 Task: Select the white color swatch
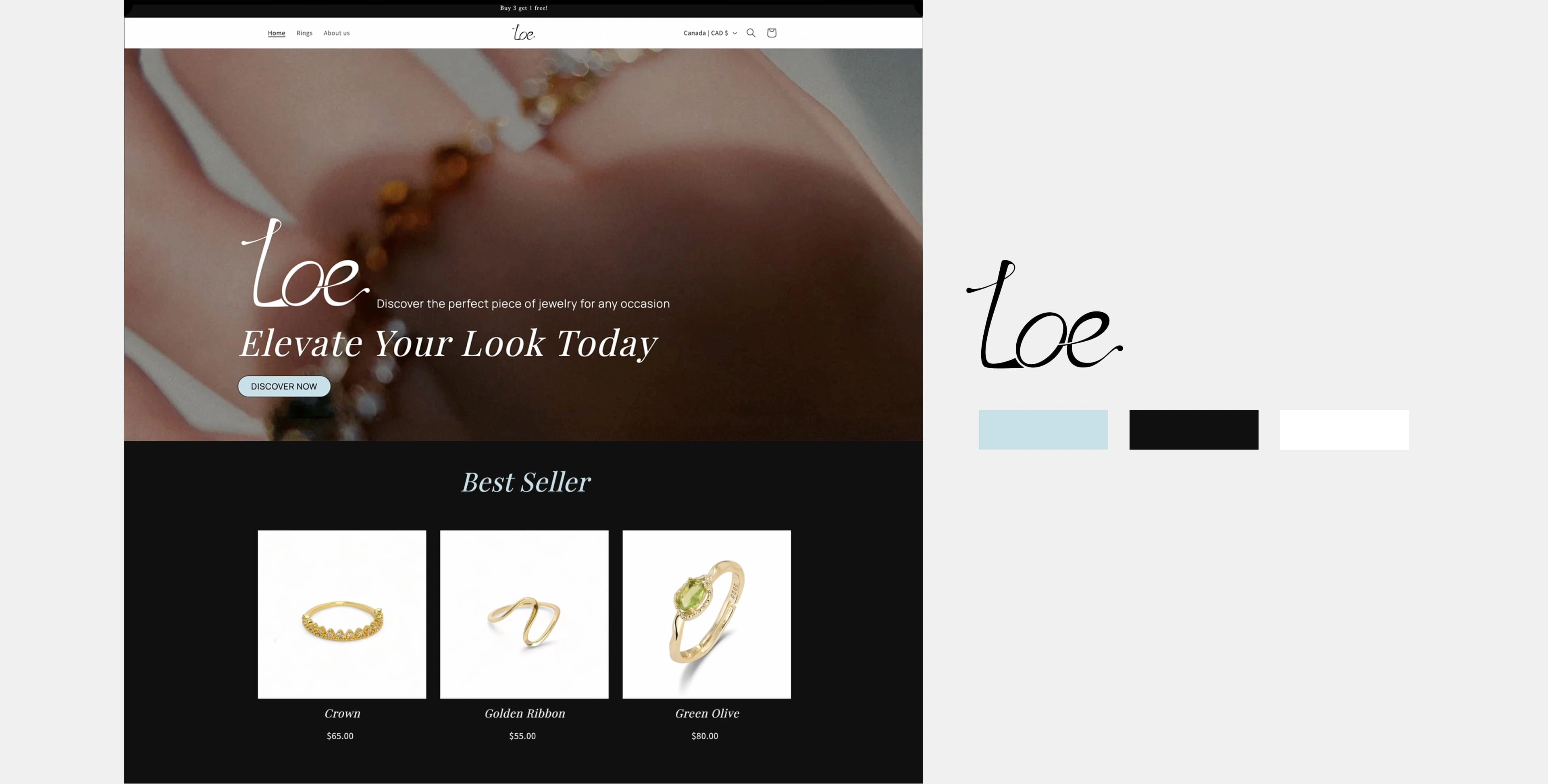pos(1344,429)
